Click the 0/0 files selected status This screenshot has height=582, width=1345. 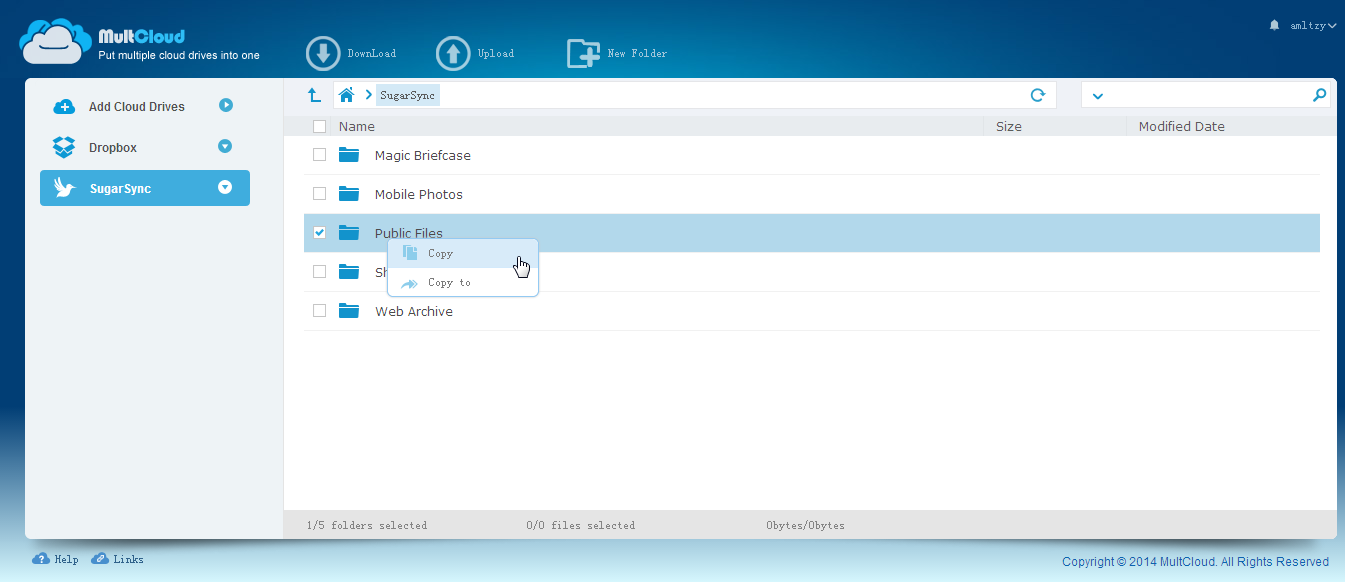click(581, 525)
